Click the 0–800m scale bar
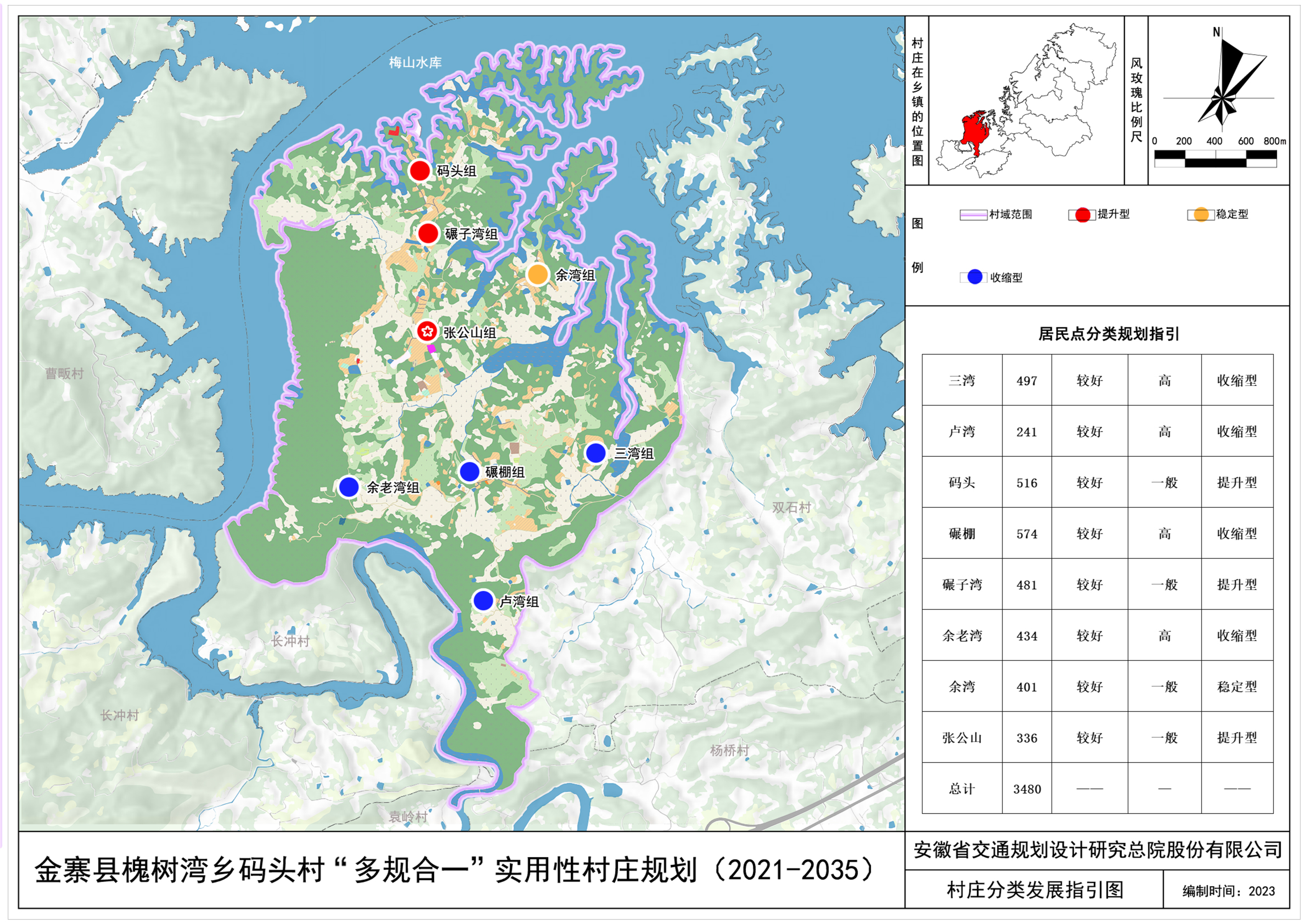 coord(1215,158)
